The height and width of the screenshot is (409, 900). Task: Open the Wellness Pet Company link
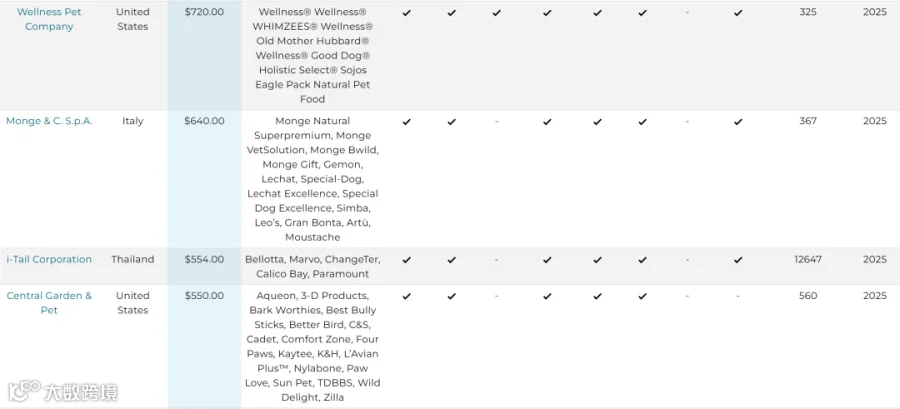49,19
